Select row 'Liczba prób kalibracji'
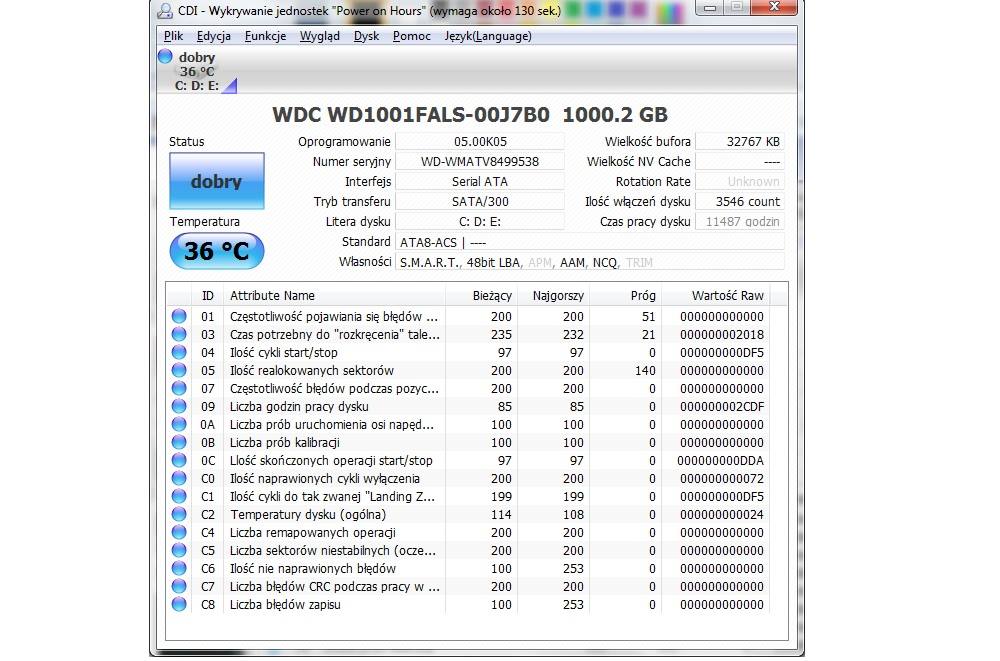The image size is (1000, 661). (x=469, y=442)
